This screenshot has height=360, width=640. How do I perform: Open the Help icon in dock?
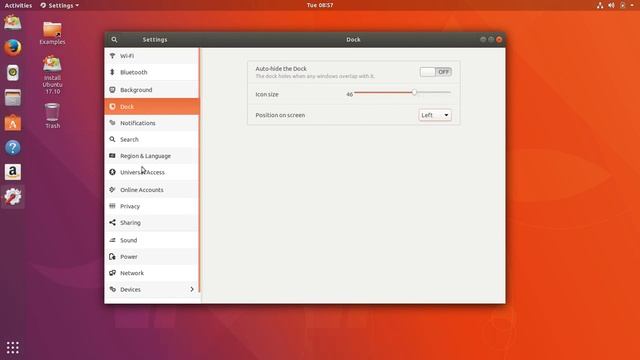[x=13, y=147]
